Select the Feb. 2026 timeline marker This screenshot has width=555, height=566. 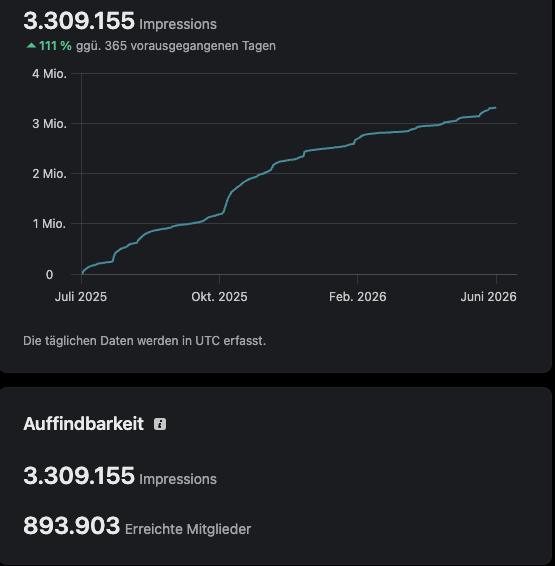pyautogui.click(x=358, y=297)
